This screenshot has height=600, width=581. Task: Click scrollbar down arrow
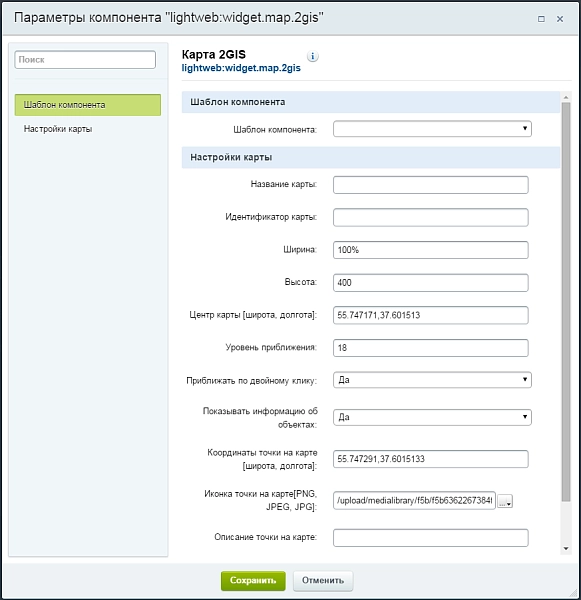pos(566,548)
